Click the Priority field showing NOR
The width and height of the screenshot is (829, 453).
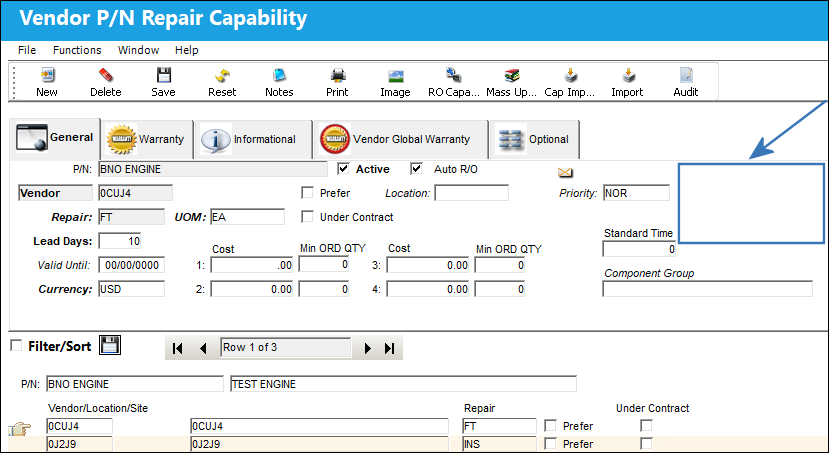click(636, 193)
